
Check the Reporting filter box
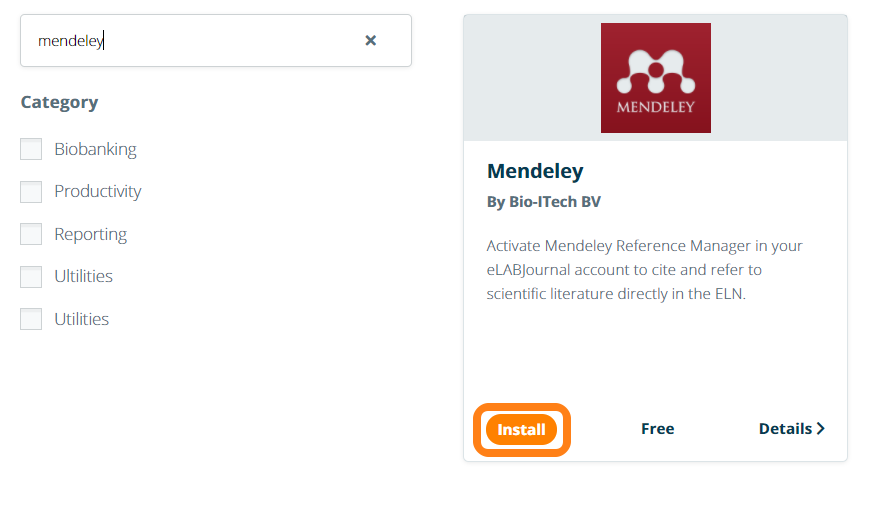31,234
